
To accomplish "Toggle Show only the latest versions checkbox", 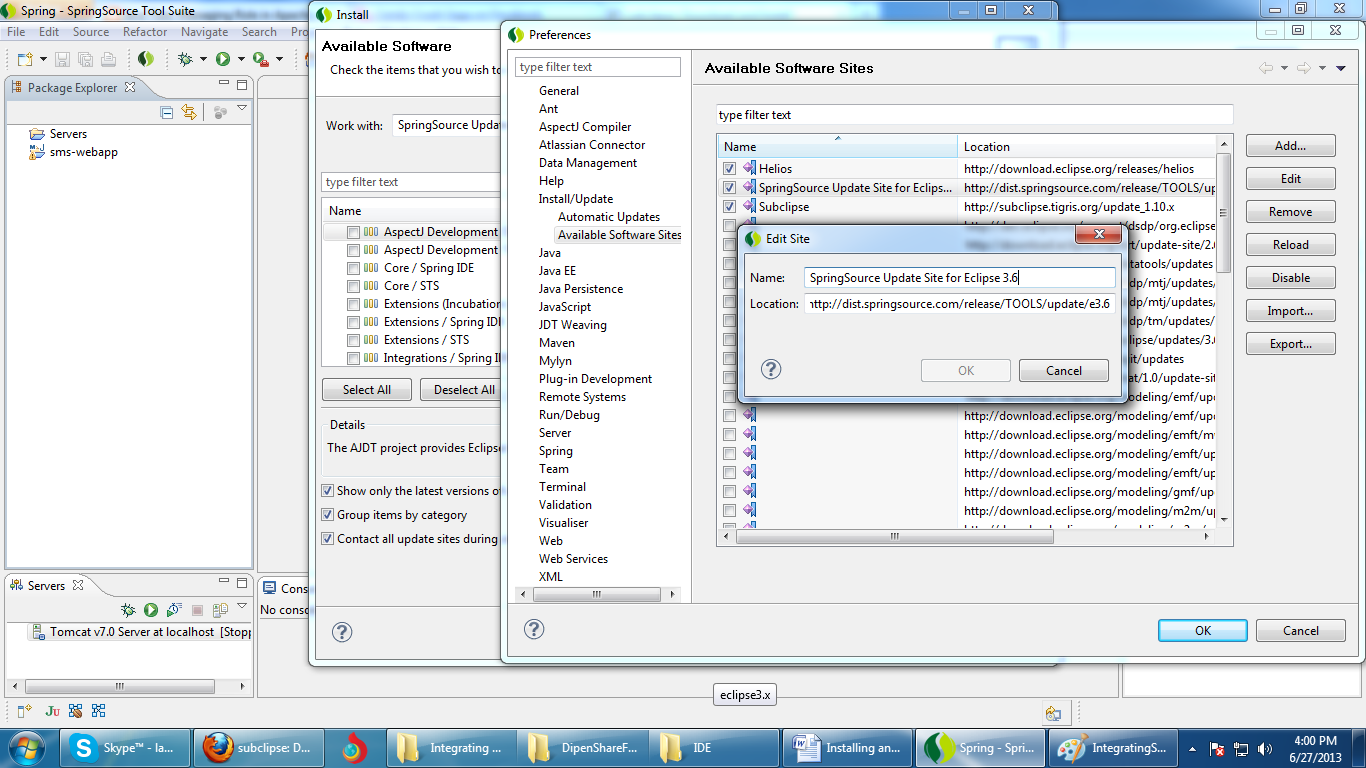I will (328, 491).
